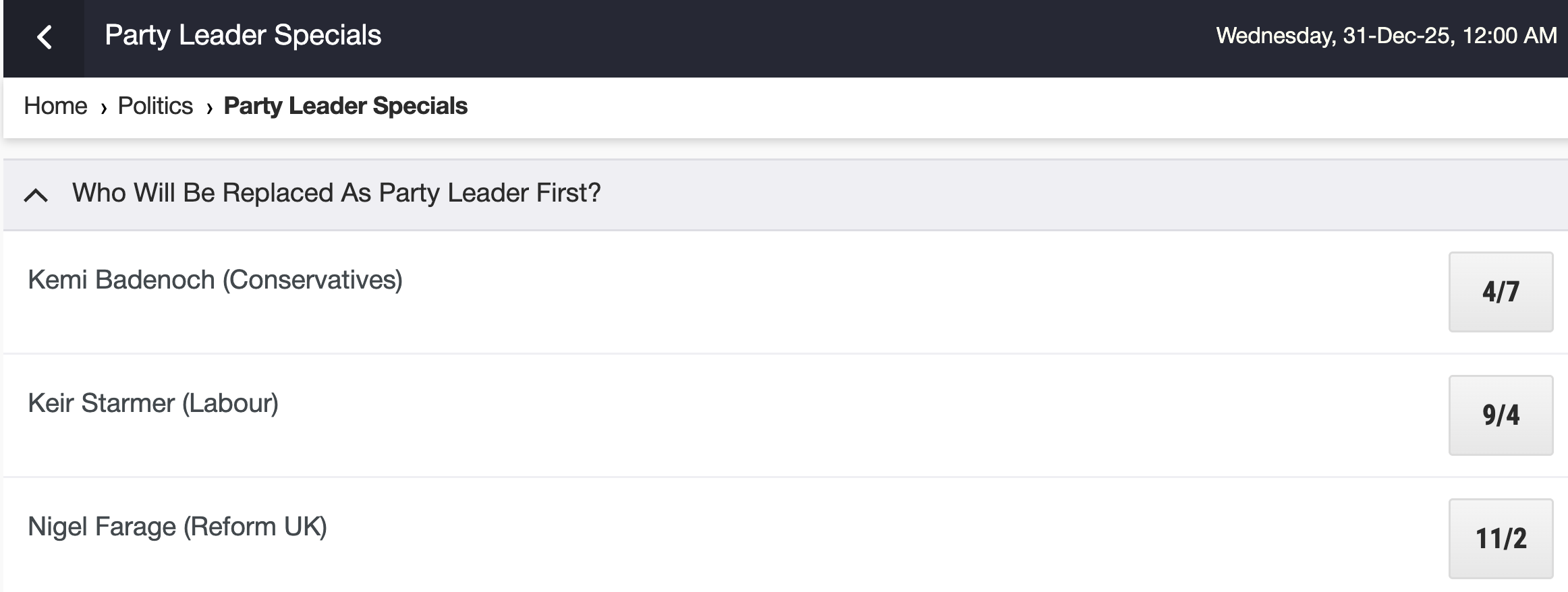The width and height of the screenshot is (1568, 592).
Task: Click the (Conservatives) party label
Action: [x=312, y=280]
